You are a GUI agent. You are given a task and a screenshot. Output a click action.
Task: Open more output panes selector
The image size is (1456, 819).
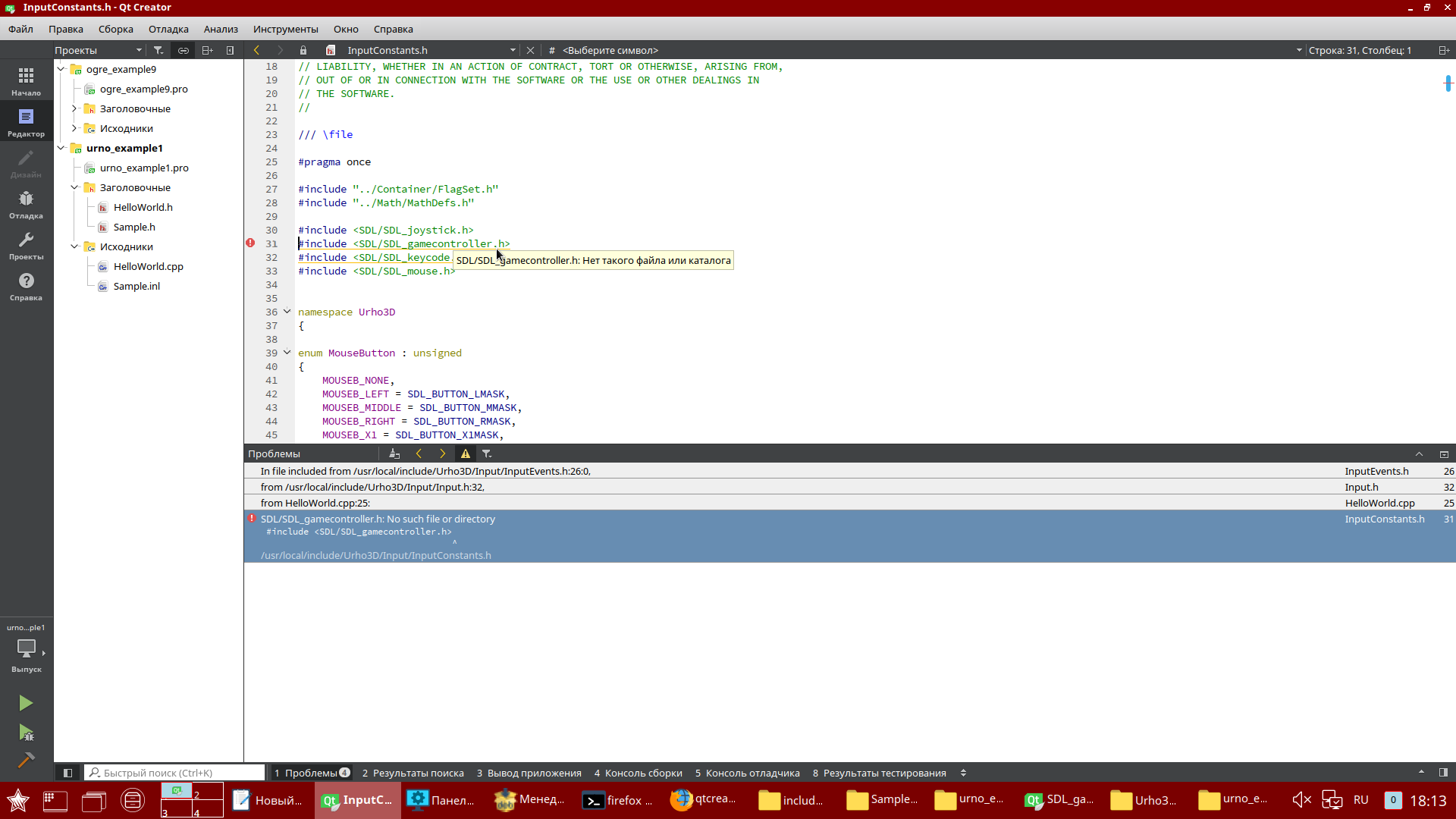963,773
